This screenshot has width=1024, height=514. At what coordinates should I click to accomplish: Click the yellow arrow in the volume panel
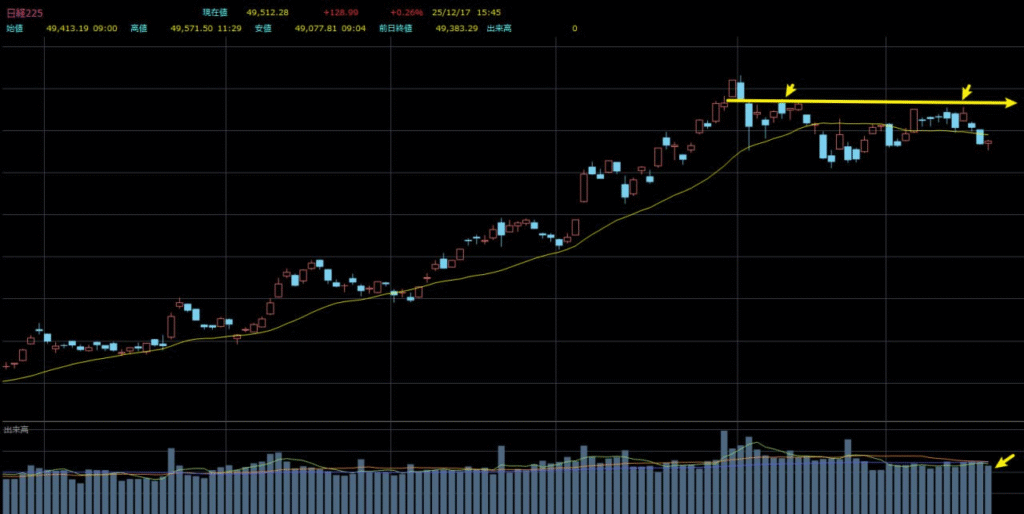pos(1004,461)
